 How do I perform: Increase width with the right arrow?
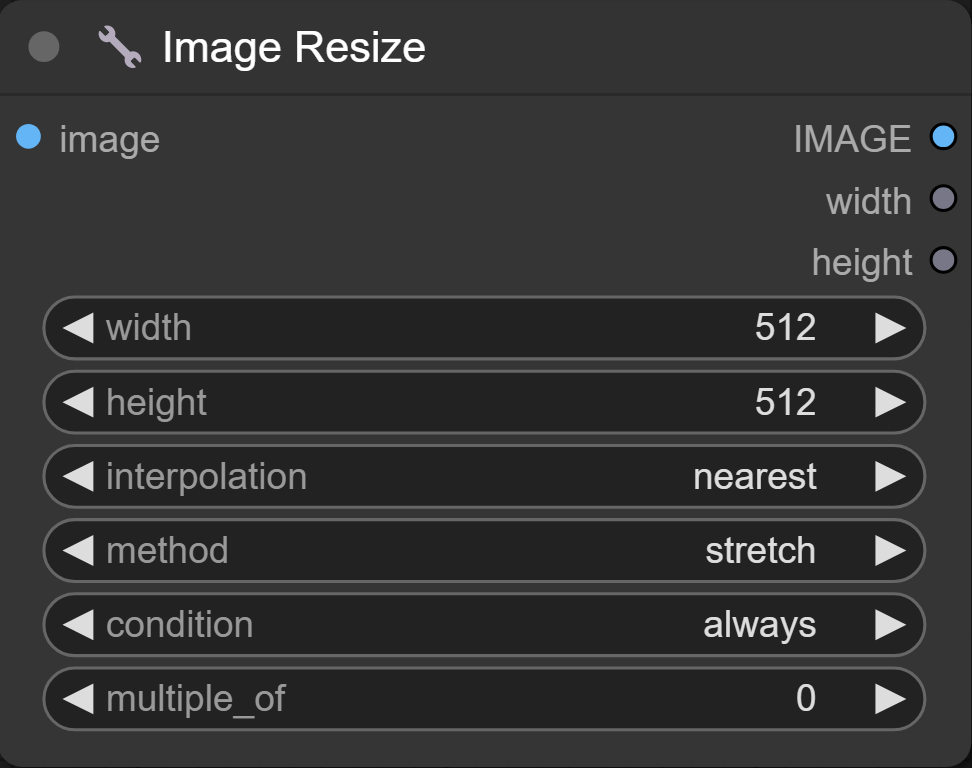(890, 328)
